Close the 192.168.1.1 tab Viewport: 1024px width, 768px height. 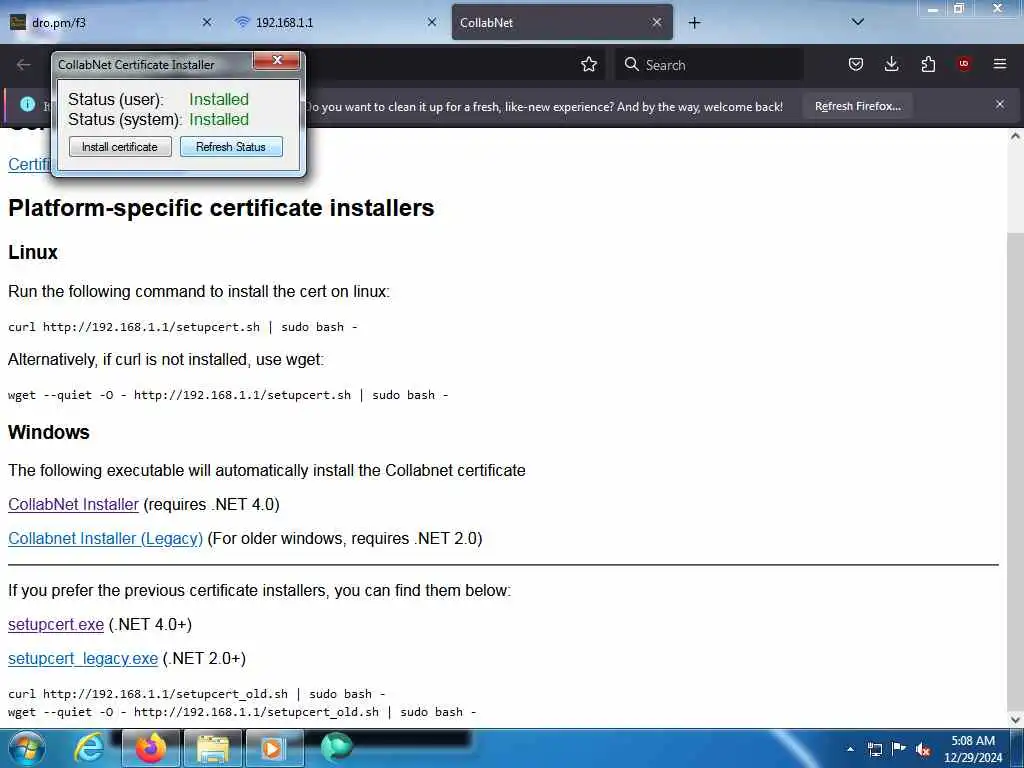pyautogui.click(x=432, y=22)
